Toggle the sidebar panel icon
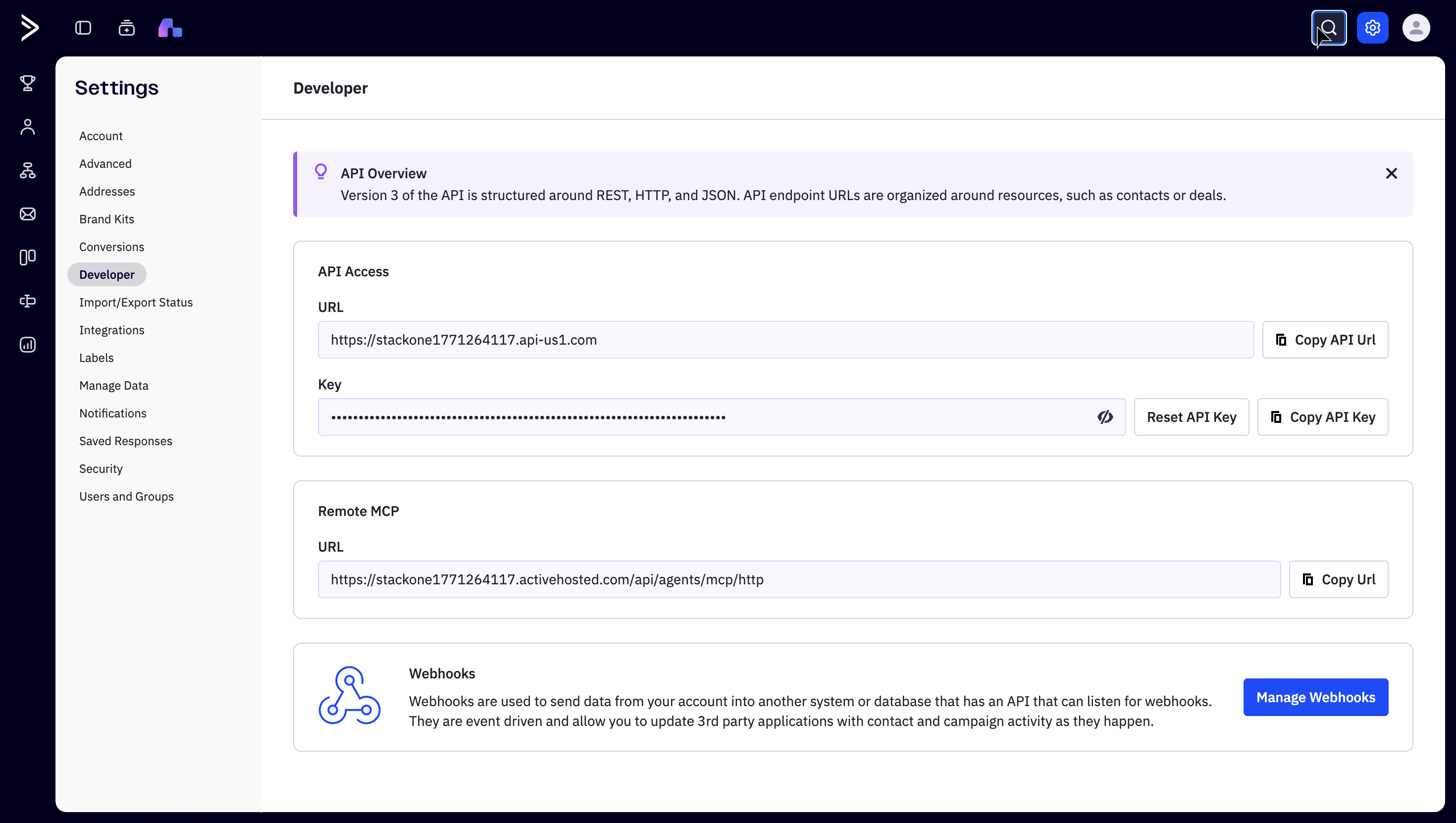1456x823 pixels. (x=83, y=28)
